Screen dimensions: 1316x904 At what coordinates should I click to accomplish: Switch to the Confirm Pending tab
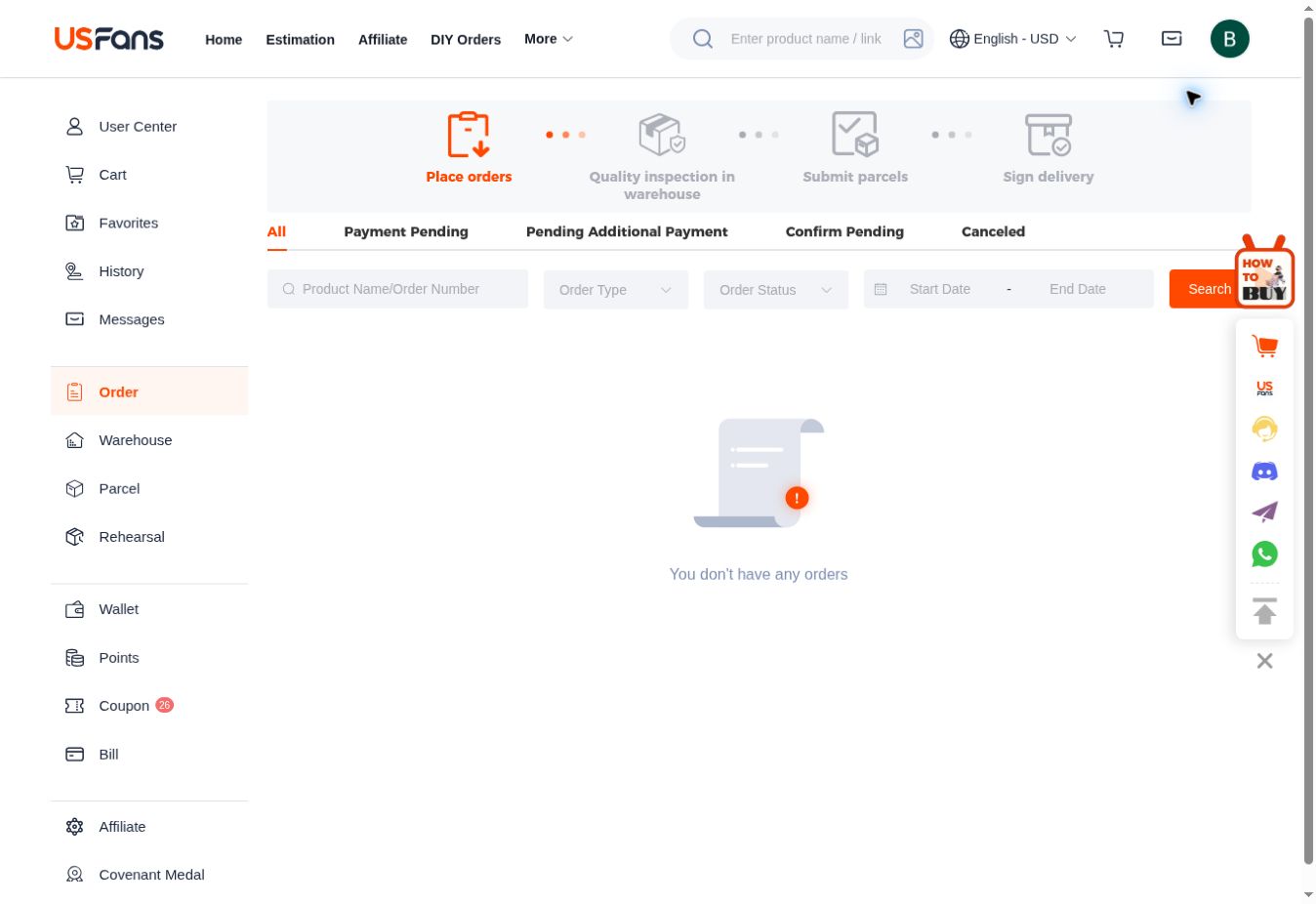pos(844,231)
